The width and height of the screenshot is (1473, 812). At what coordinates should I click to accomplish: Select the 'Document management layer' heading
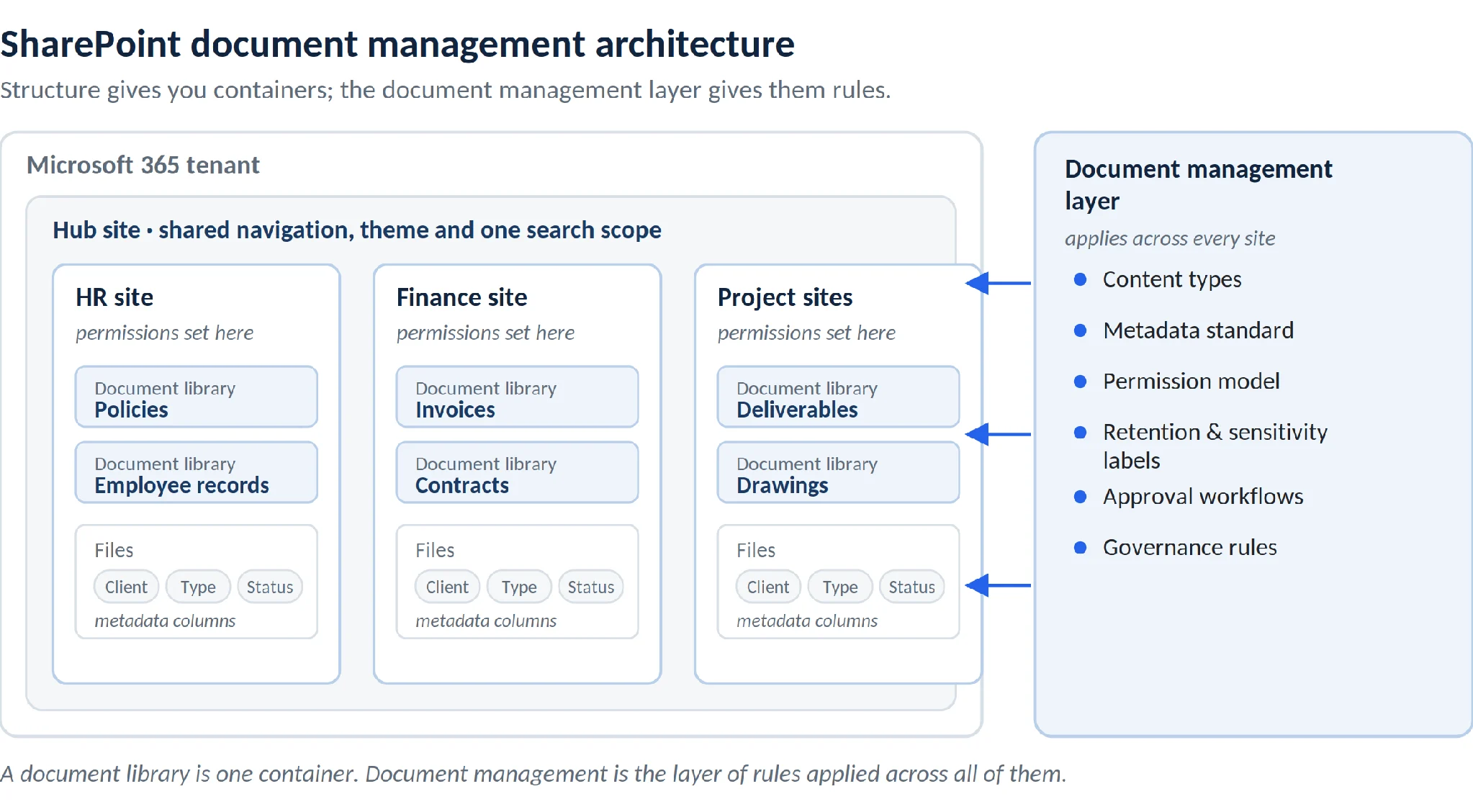coord(1199,184)
